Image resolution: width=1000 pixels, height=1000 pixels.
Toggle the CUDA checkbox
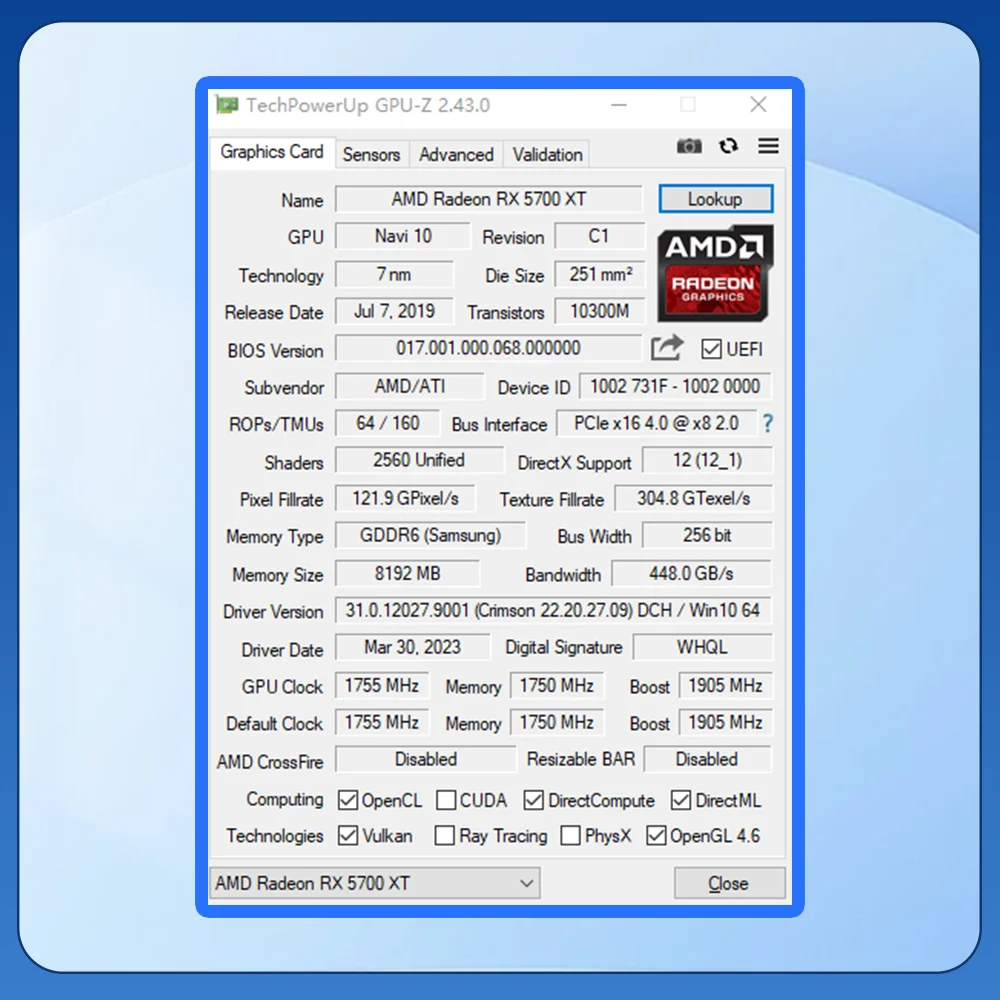[x=446, y=800]
